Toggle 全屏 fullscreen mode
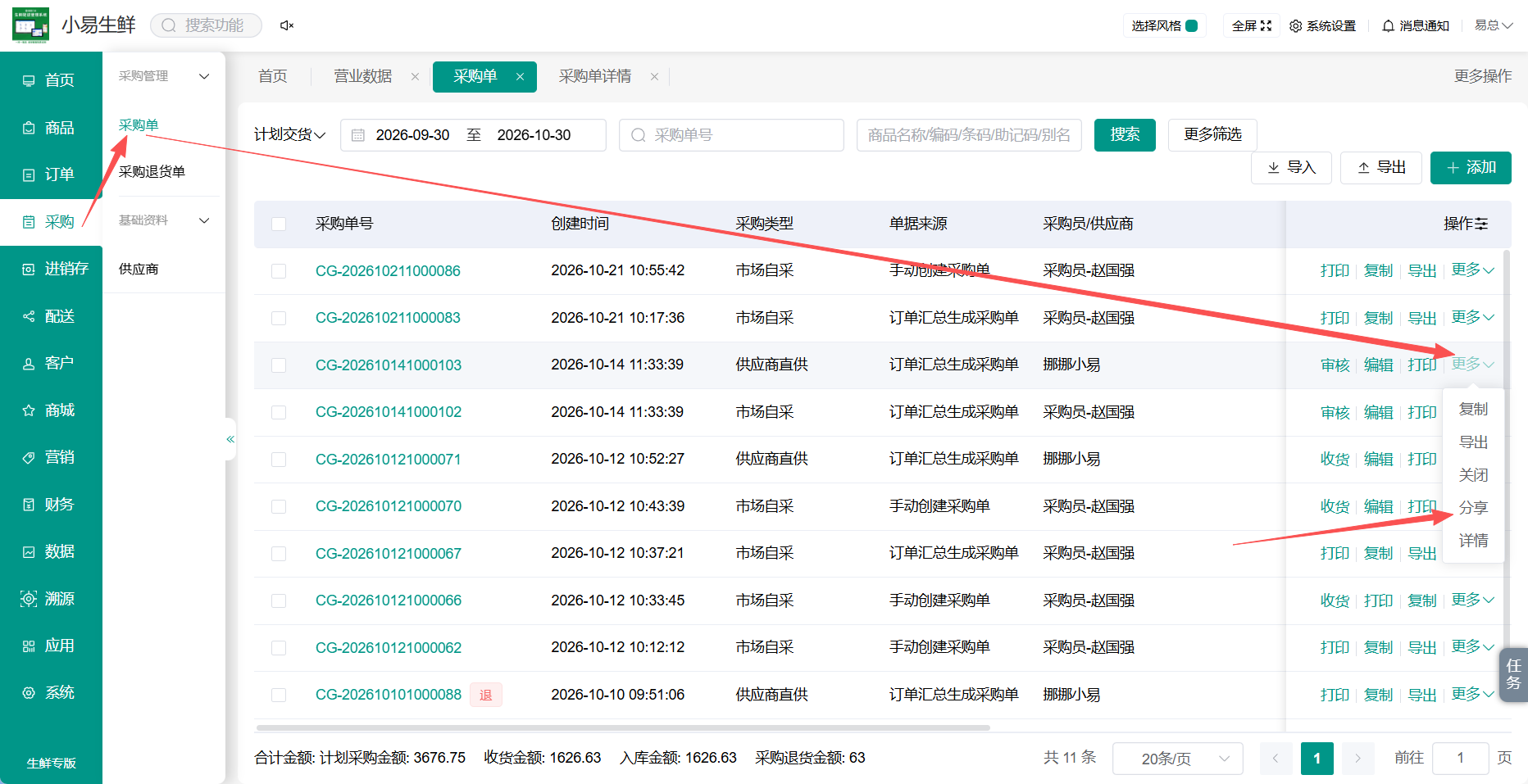Screen dimensions: 1528x784 1252,26
